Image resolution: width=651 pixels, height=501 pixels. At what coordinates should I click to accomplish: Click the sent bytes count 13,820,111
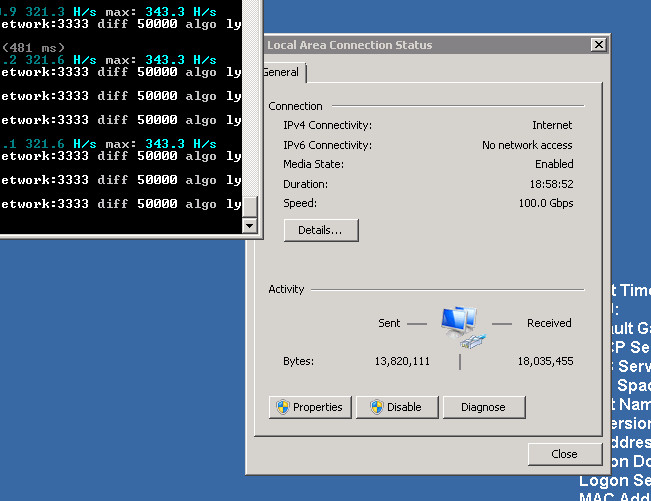pyautogui.click(x=402, y=361)
